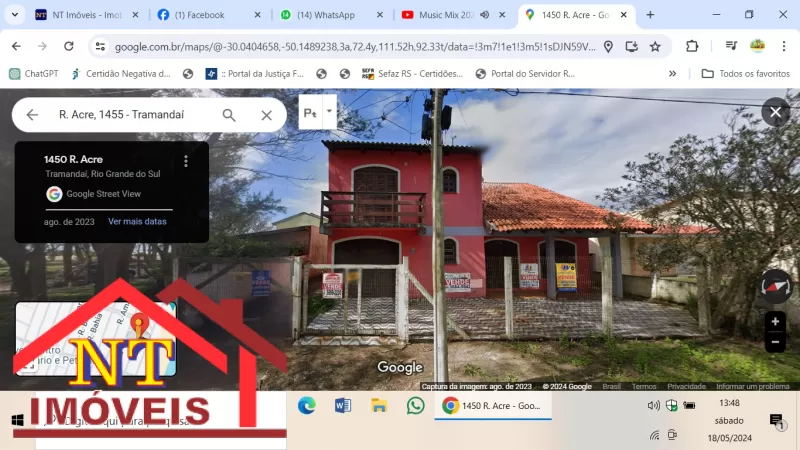The height and width of the screenshot is (450, 800).
Task: Go forward in browser history
Action: pos(42,46)
